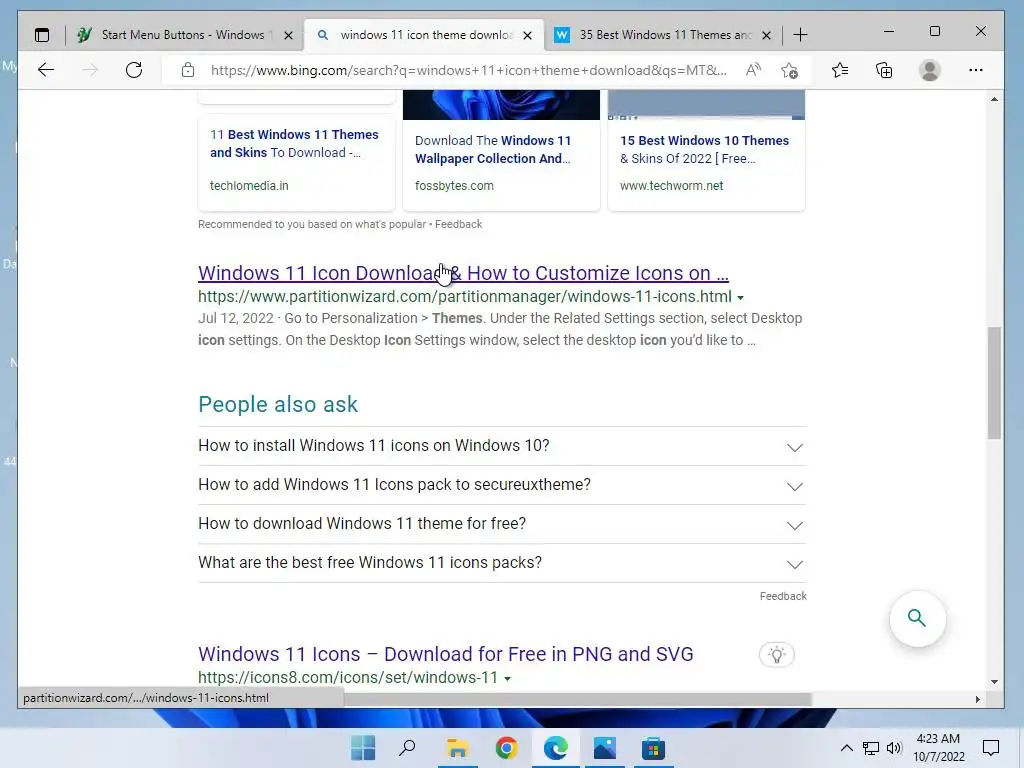
Task: Close the 35 Best Windows 11 Themes tab
Action: tap(767, 35)
